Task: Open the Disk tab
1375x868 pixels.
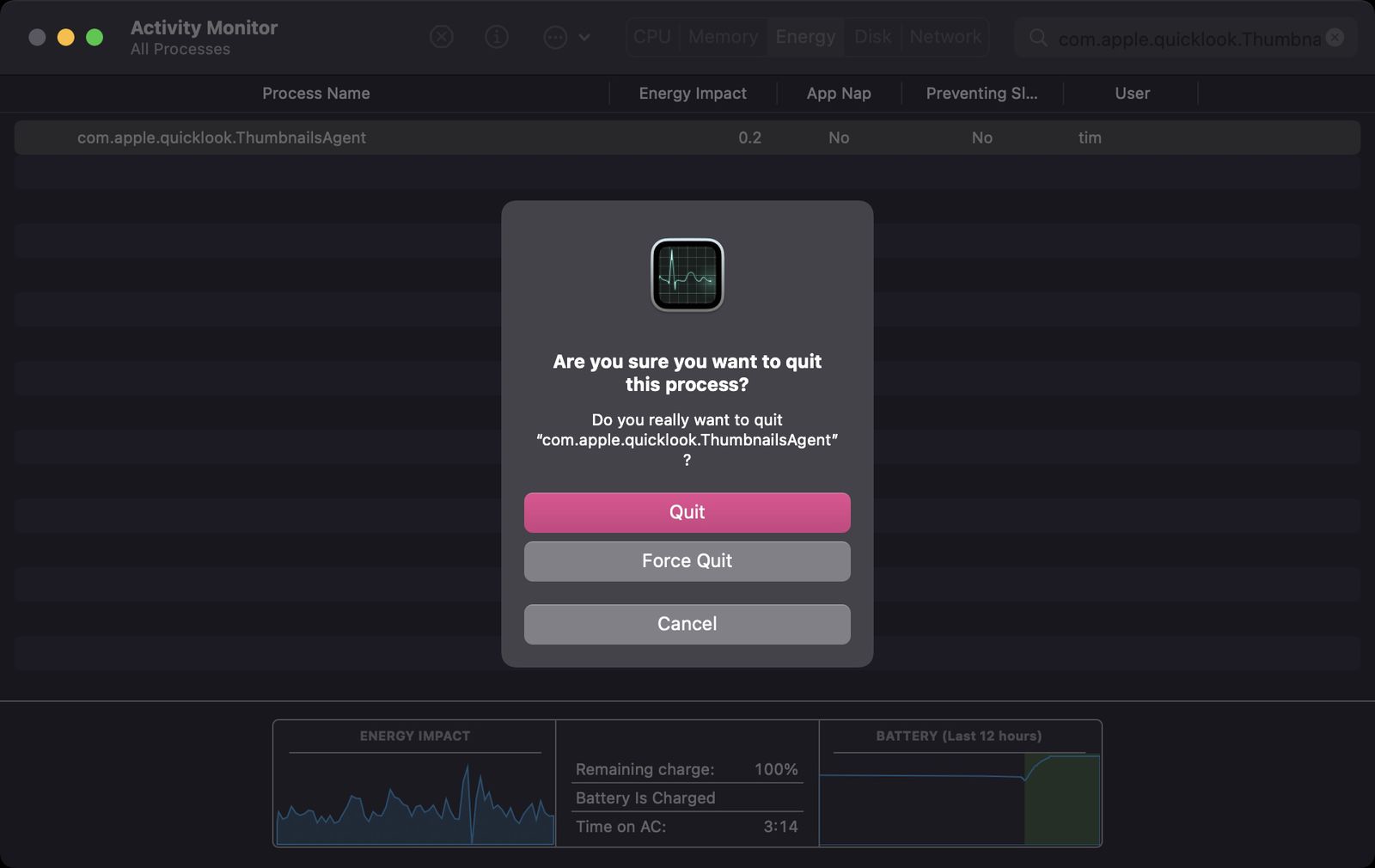Action: click(872, 37)
